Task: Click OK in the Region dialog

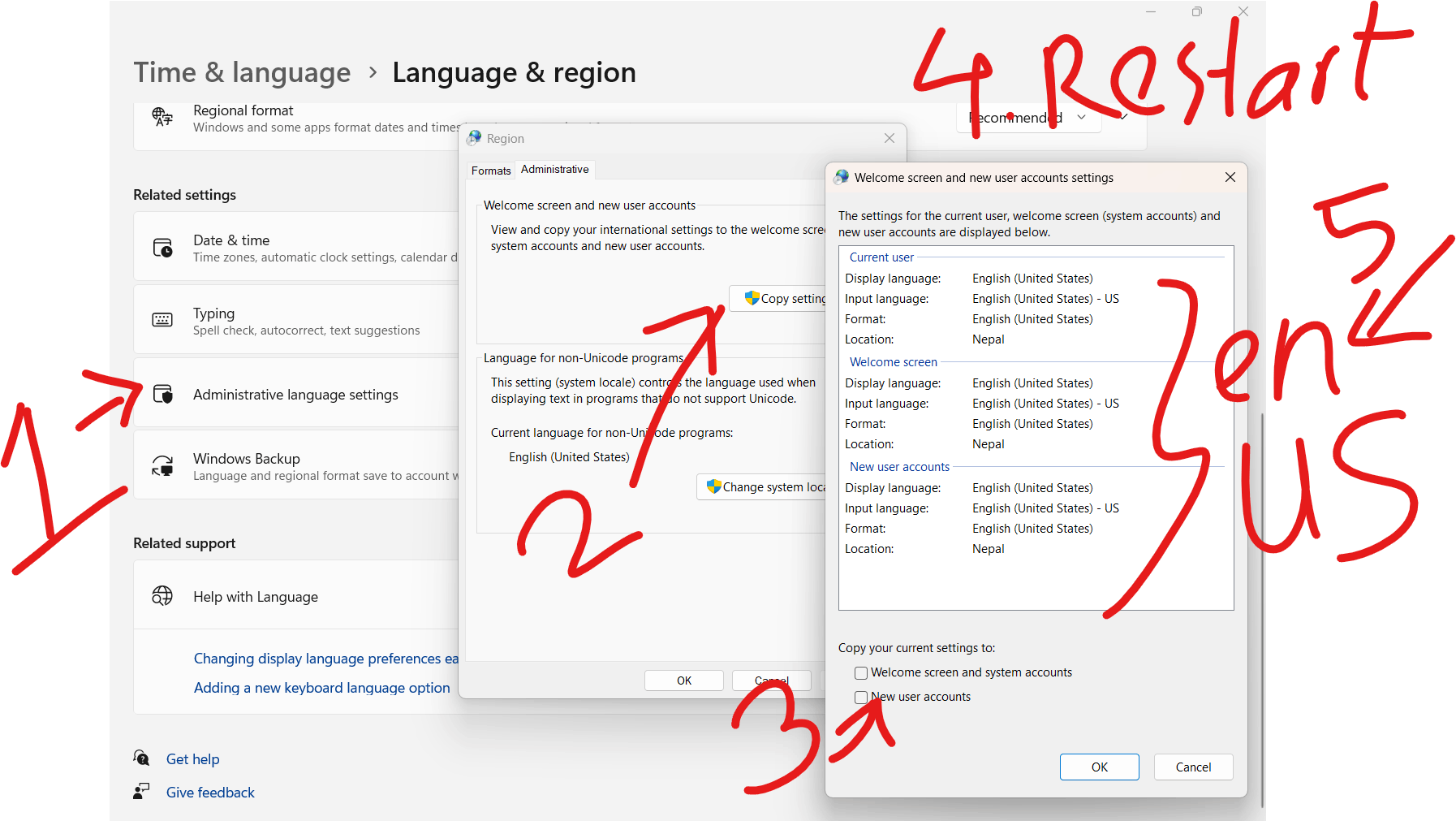Action: point(683,680)
